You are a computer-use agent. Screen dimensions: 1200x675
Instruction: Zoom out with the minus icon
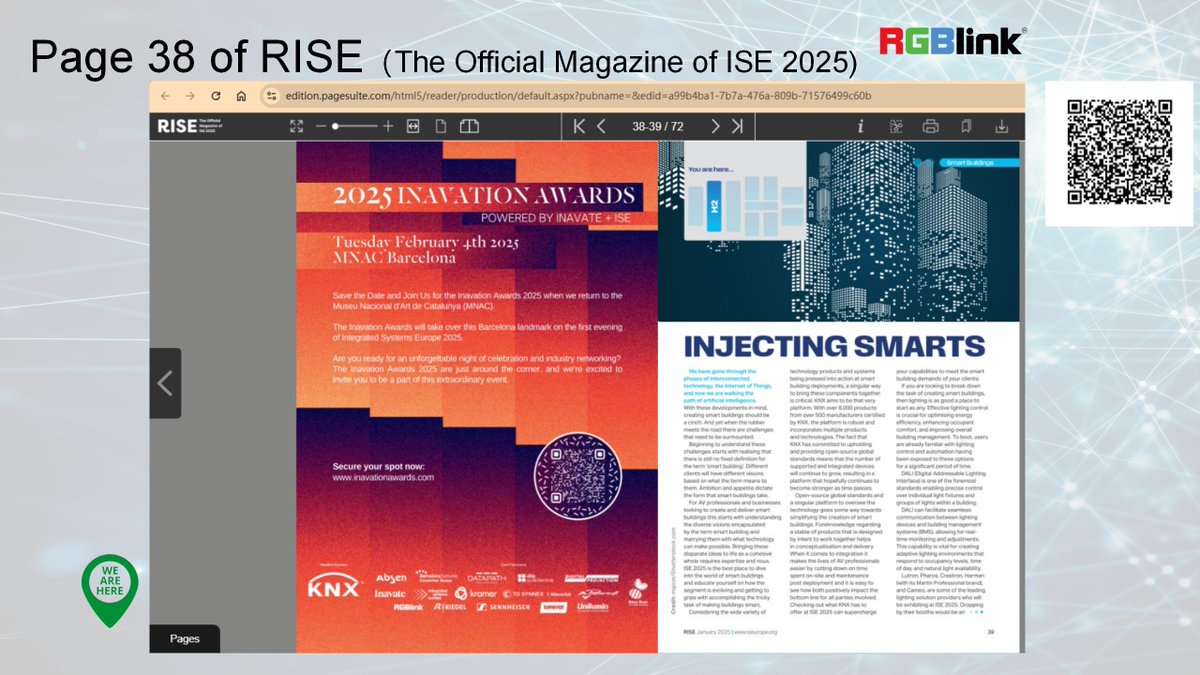[321, 126]
